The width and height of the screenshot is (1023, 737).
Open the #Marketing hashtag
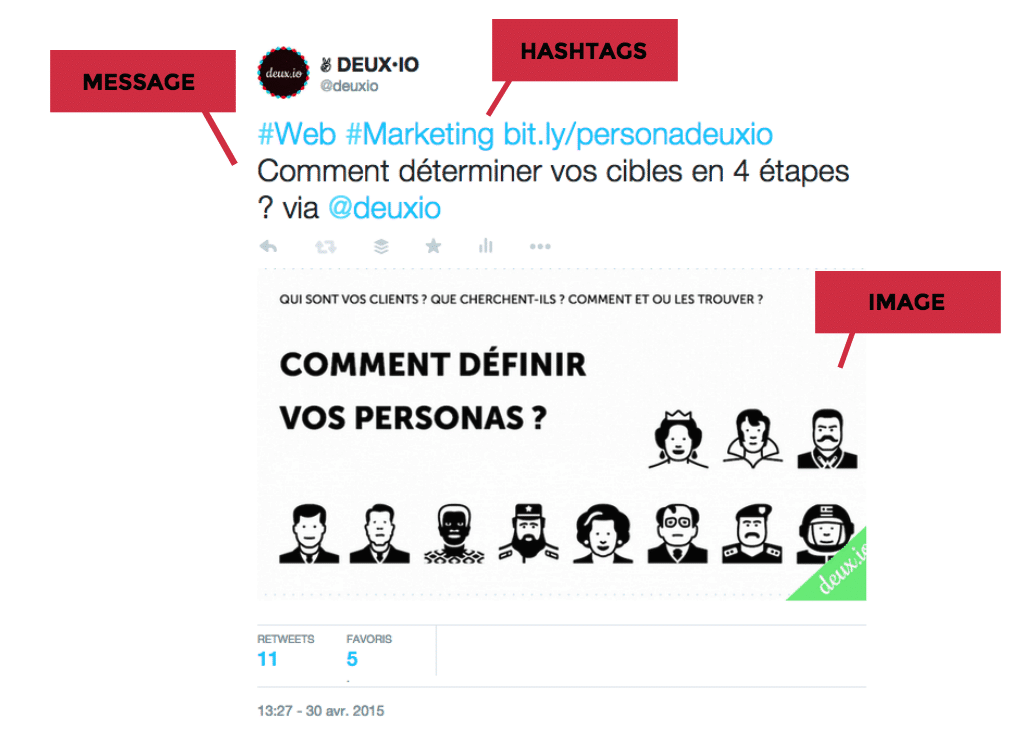click(x=420, y=134)
